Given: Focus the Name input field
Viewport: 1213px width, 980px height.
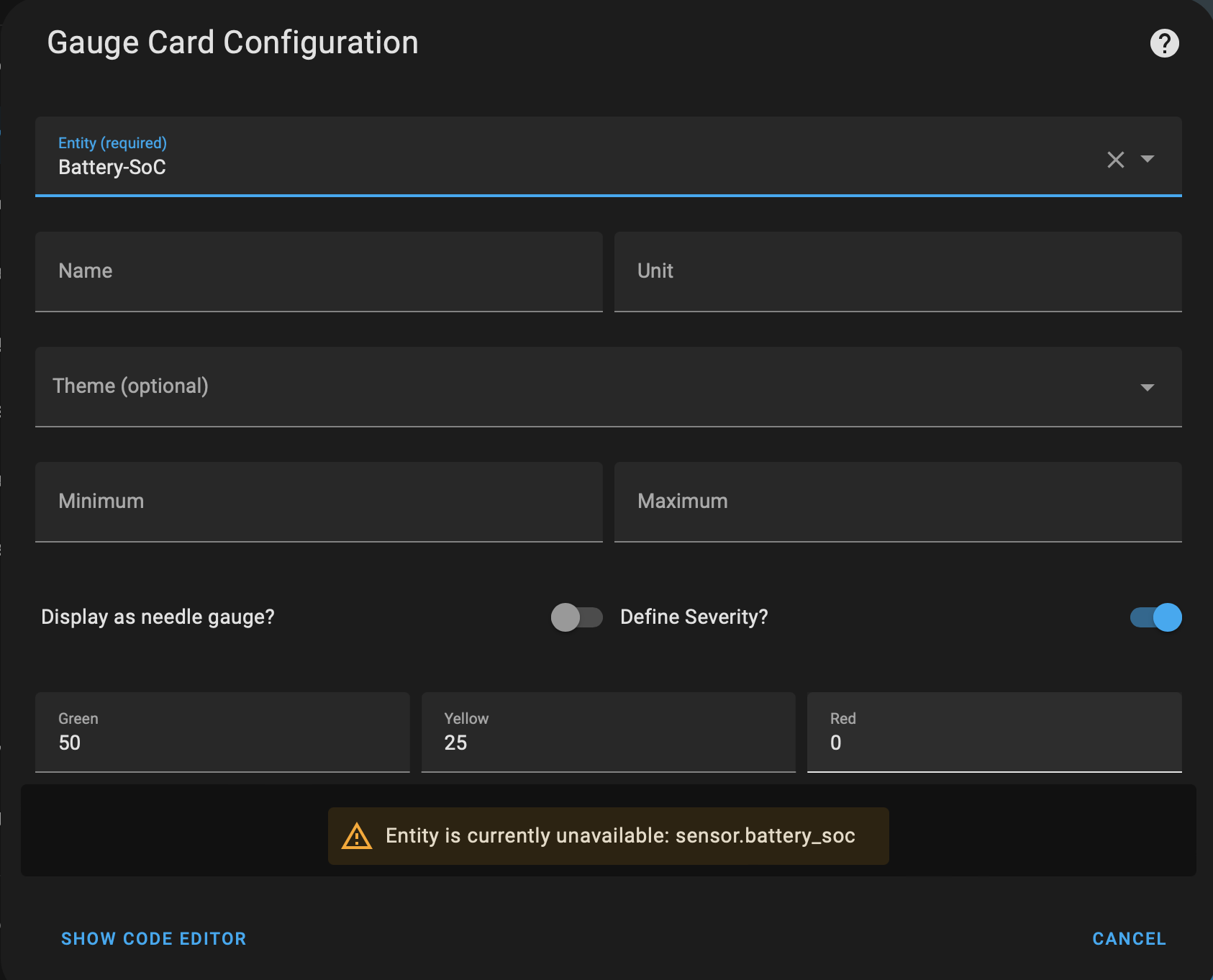Looking at the screenshot, I should 319,271.
